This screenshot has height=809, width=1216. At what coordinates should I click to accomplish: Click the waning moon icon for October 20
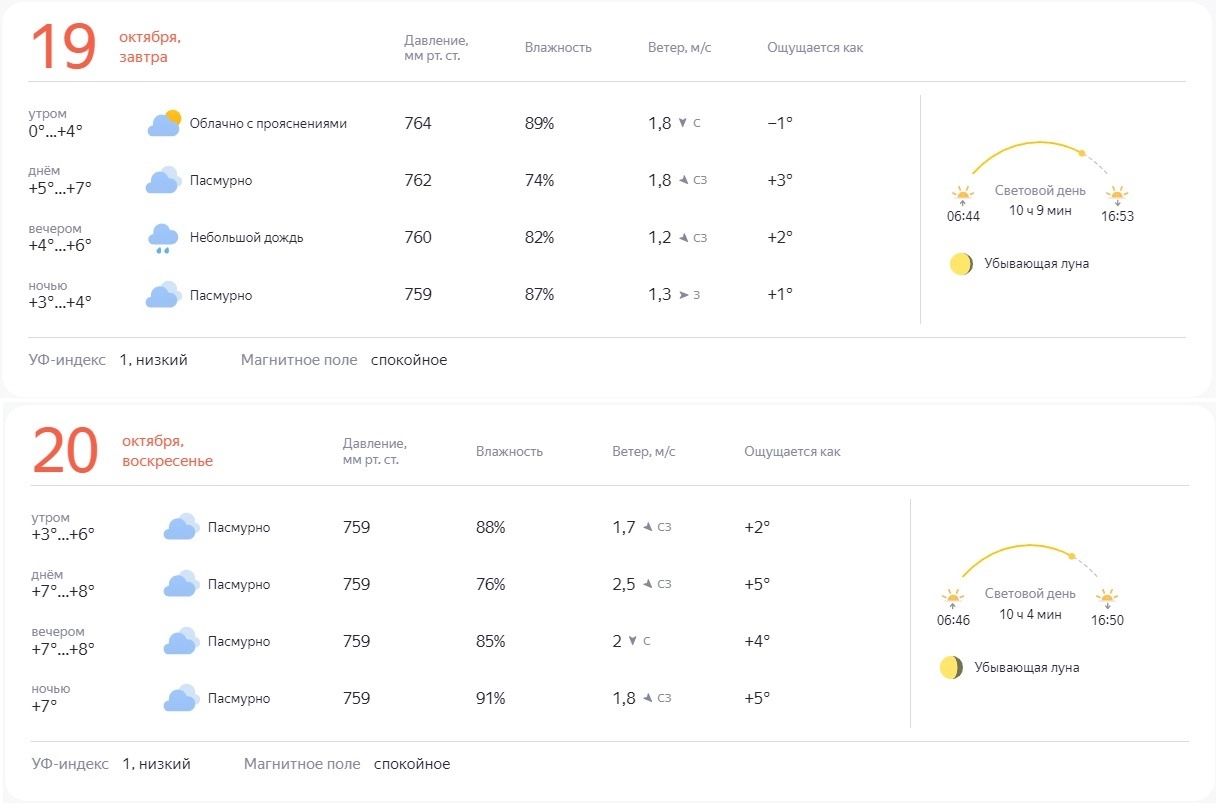click(951, 668)
